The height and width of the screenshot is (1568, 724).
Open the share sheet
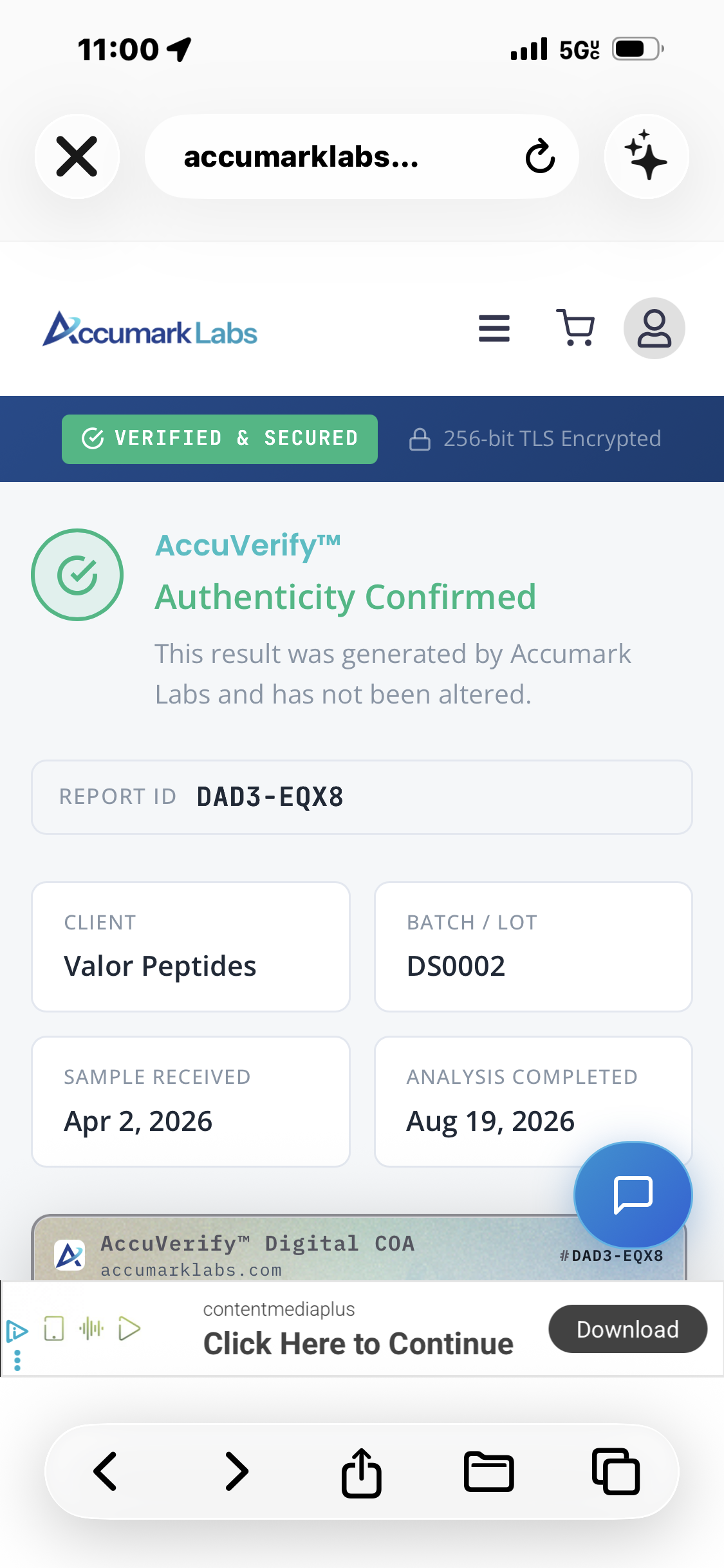pos(361,1472)
